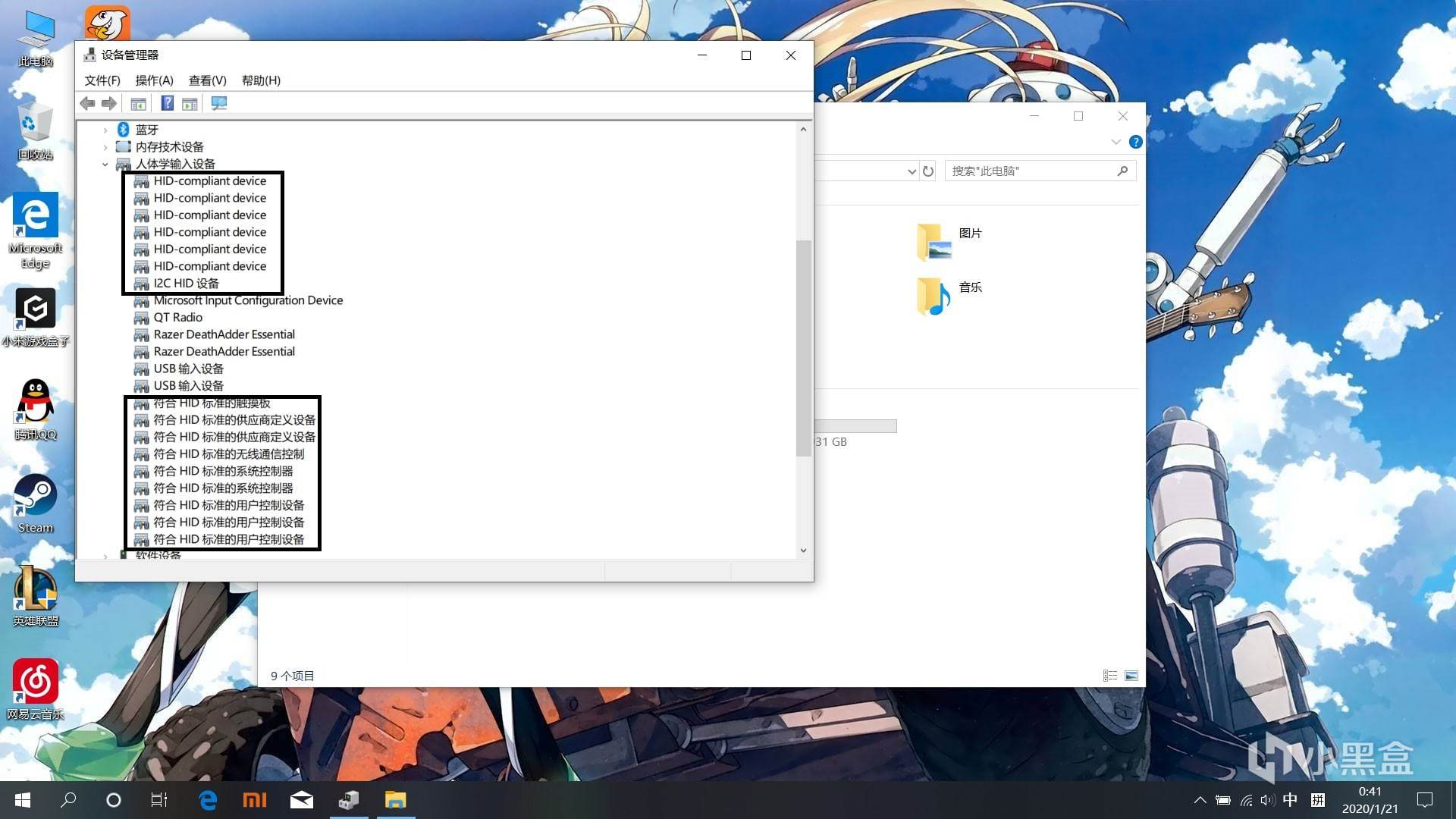This screenshot has width=1456, height=819.
Task: Open the 查看(V) menu
Action: [208, 80]
